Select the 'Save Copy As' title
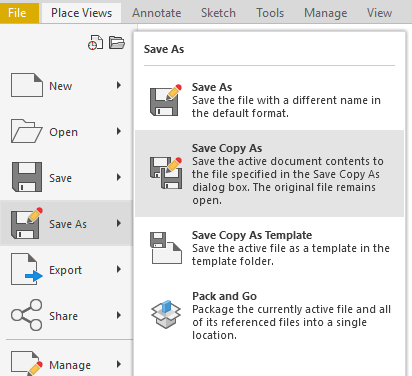The image size is (412, 376). (227, 148)
